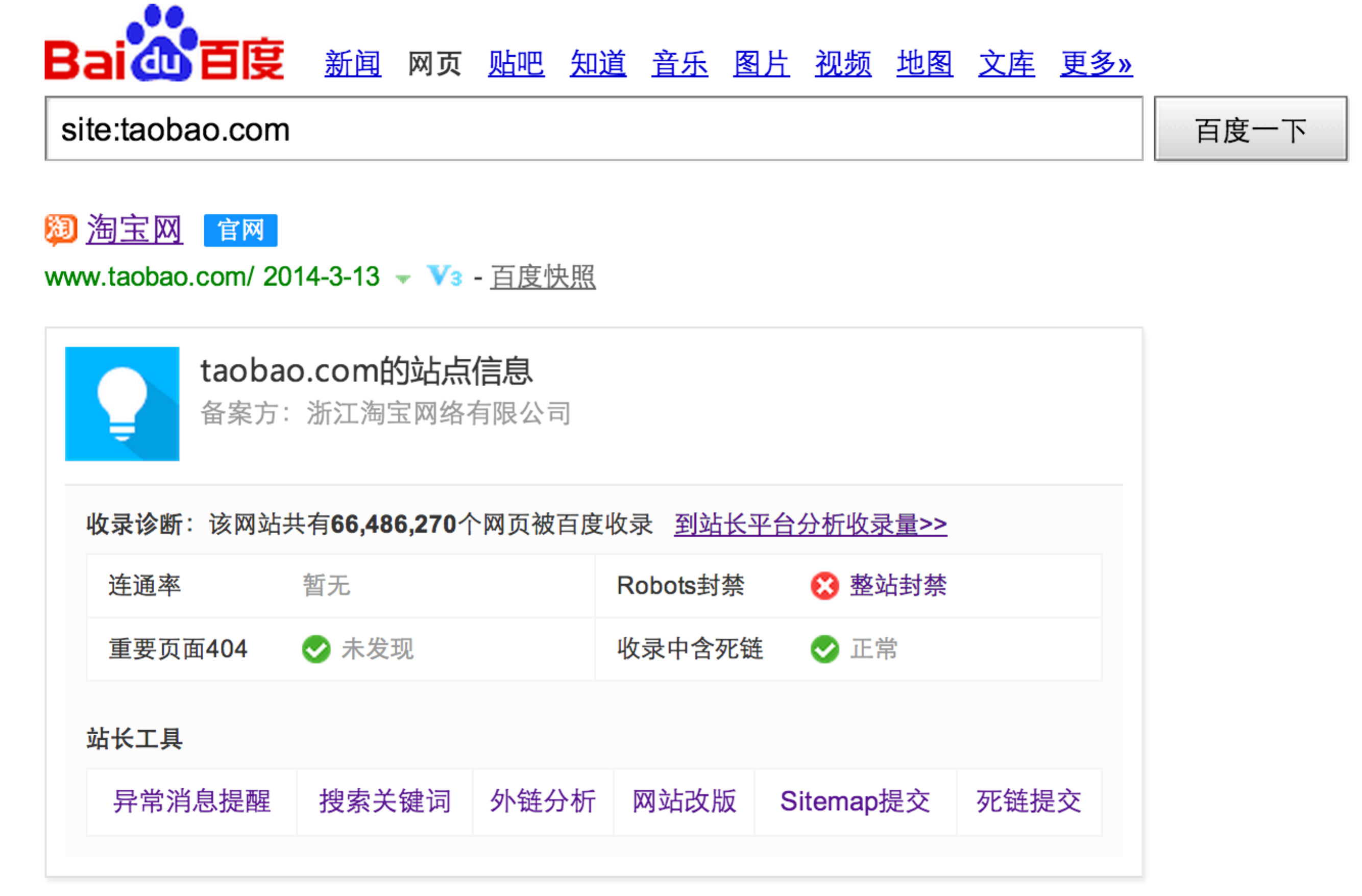Image resolution: width=1362 pixels, height=896 pixels.
Task: Click the 收录诊断 label
Action: (134, 525)
